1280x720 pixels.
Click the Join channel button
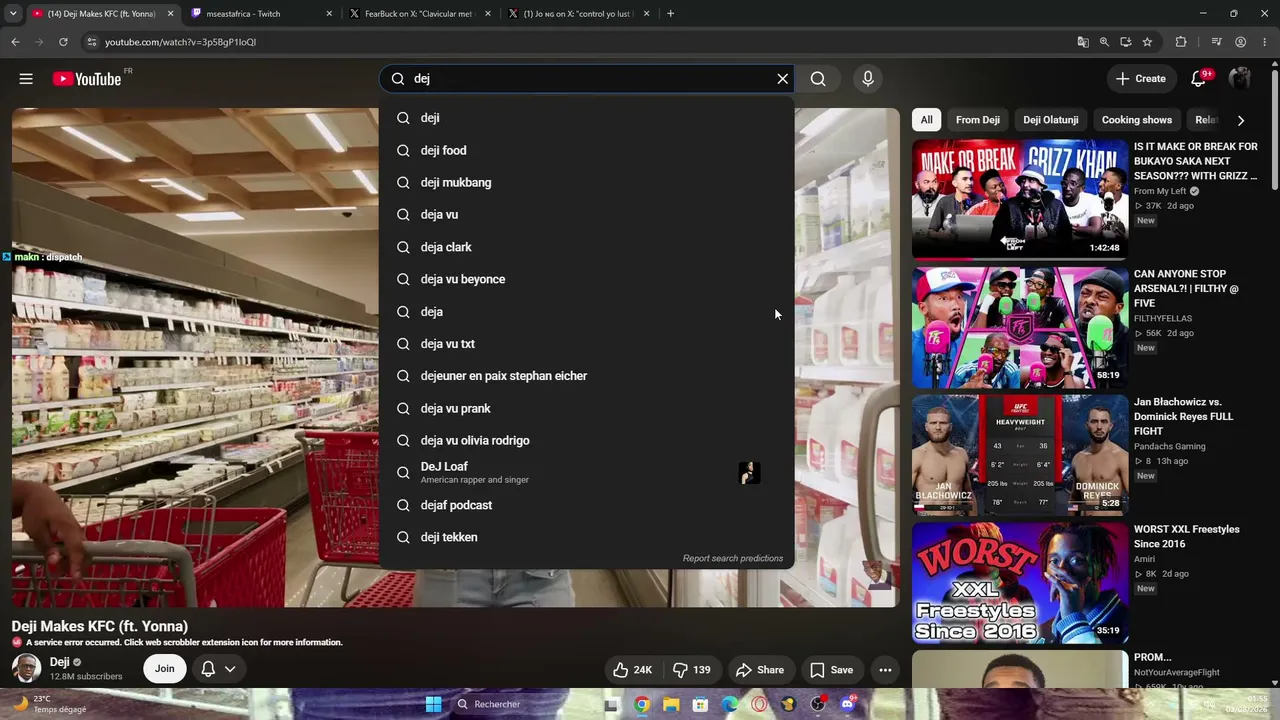[165, 669]
